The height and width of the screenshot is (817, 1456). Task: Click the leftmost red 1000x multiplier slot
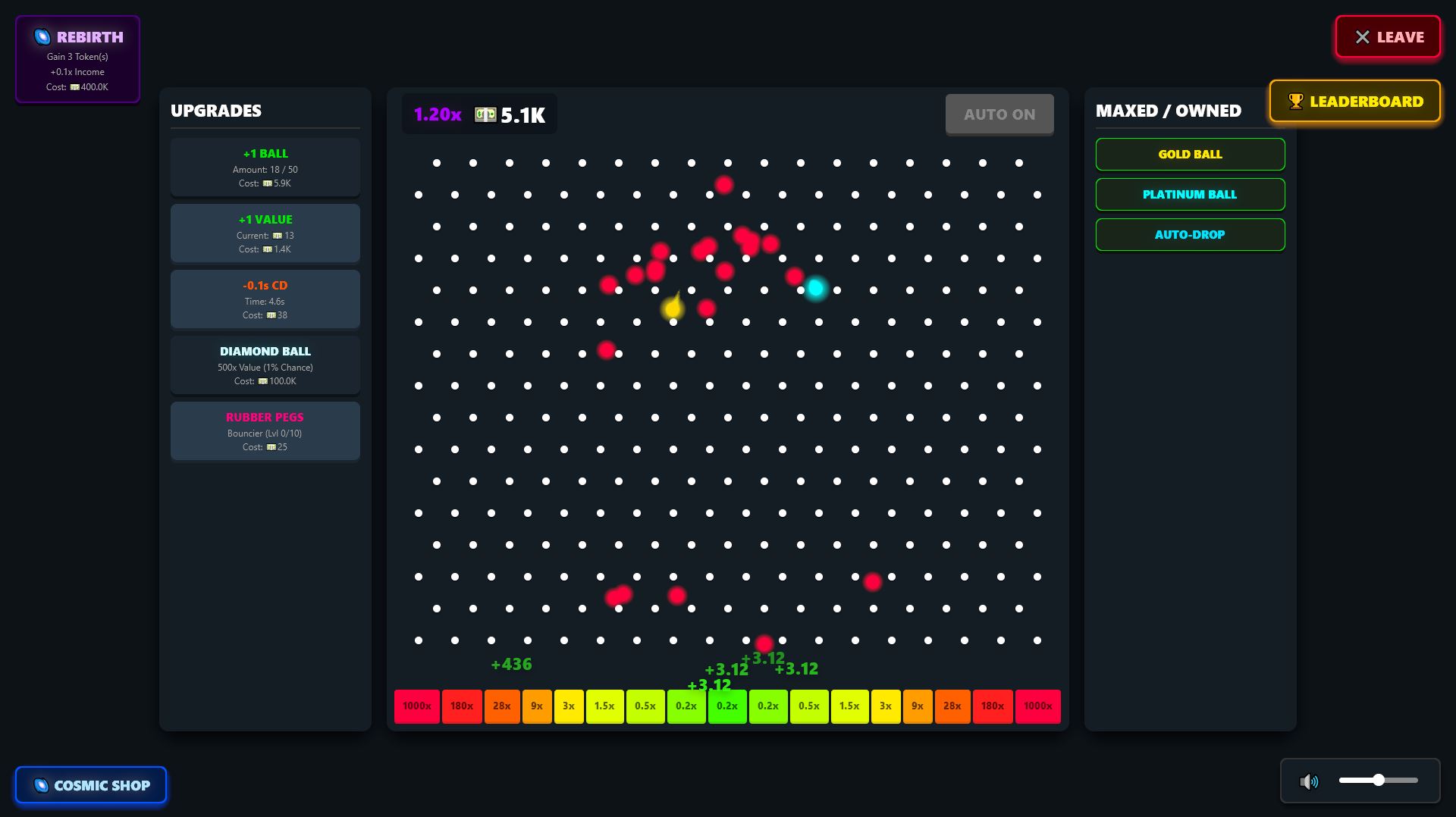coord(416,706)
